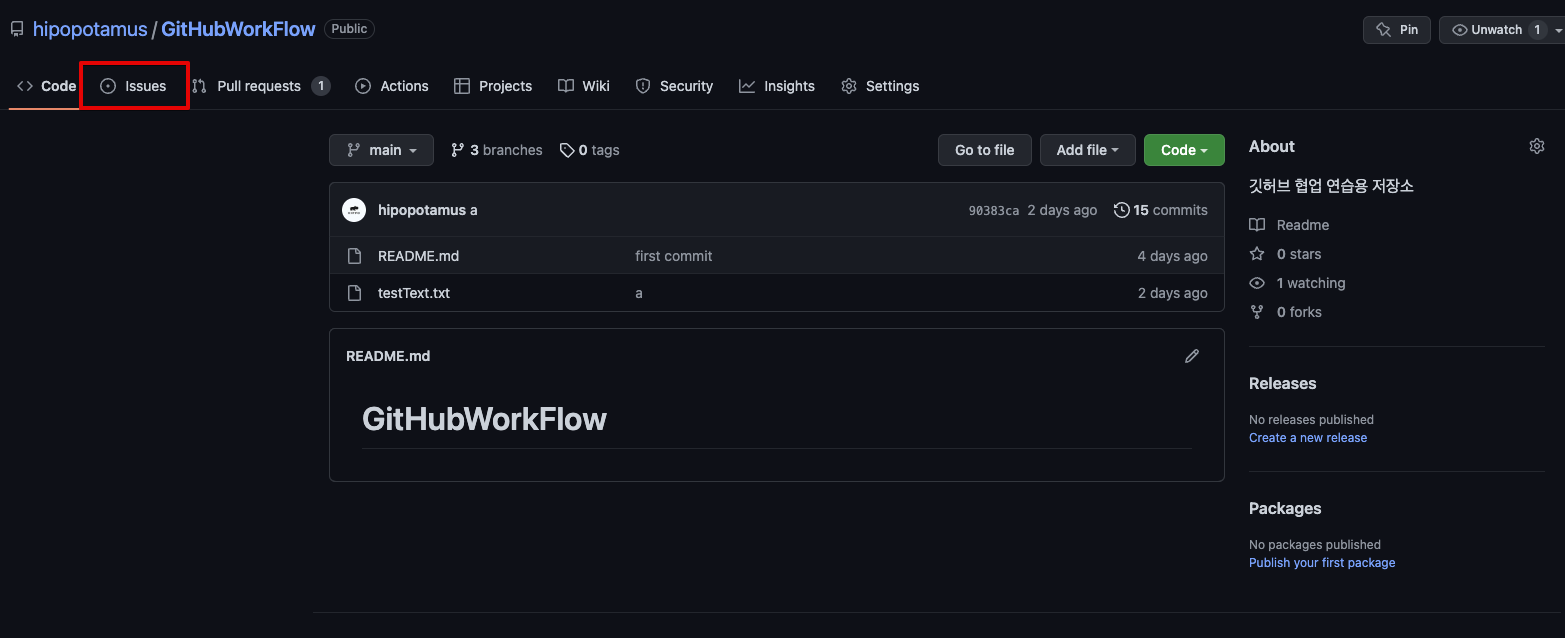
Task: Expand the main branch selector
Action: coord(381,150)
